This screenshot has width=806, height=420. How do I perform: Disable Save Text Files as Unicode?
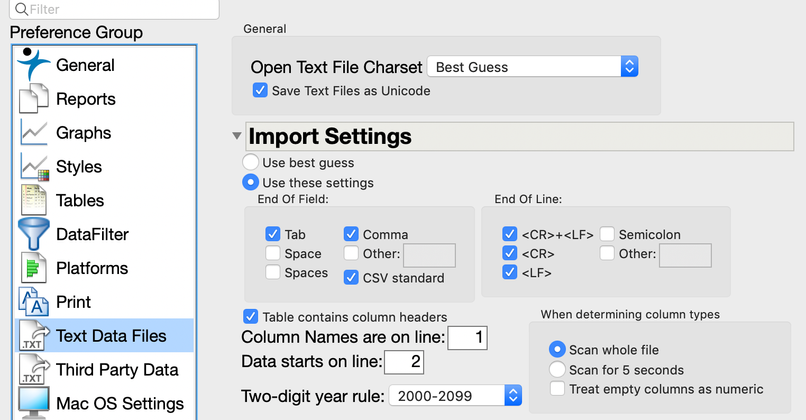point(261,91)
